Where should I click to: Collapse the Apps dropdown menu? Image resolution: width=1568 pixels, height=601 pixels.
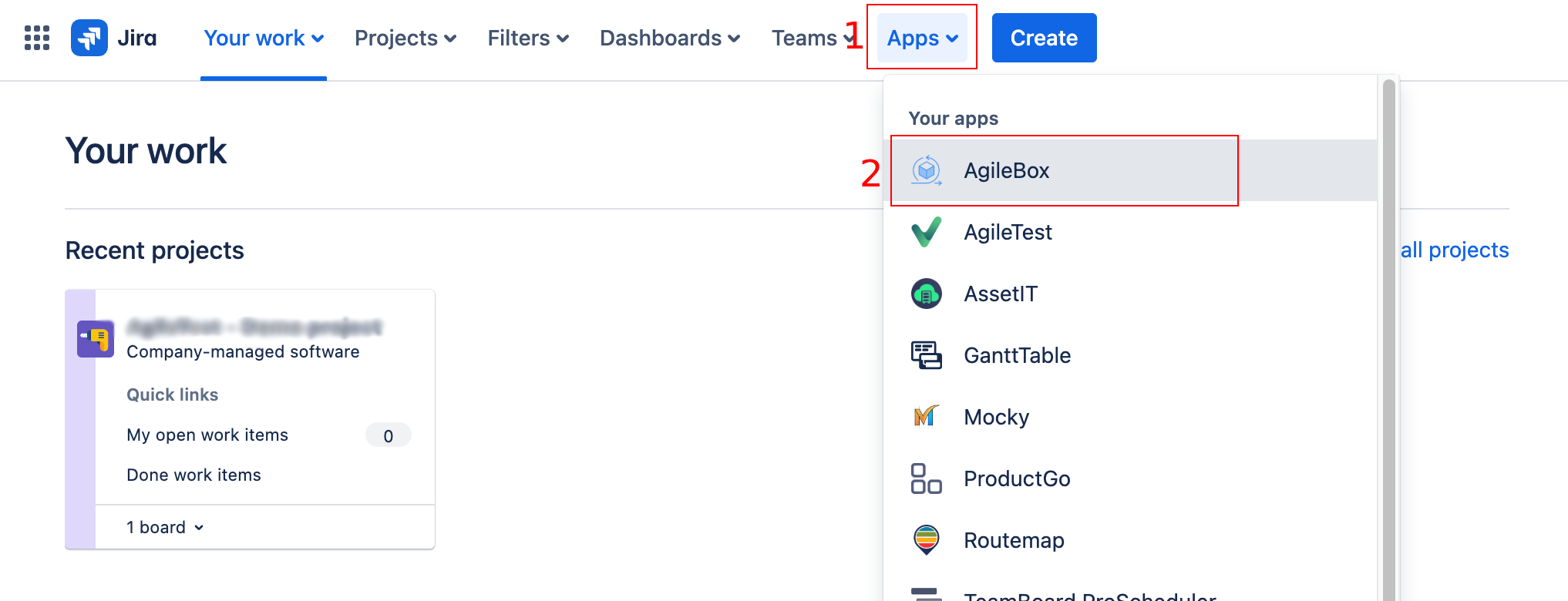[x=922, y=38]
